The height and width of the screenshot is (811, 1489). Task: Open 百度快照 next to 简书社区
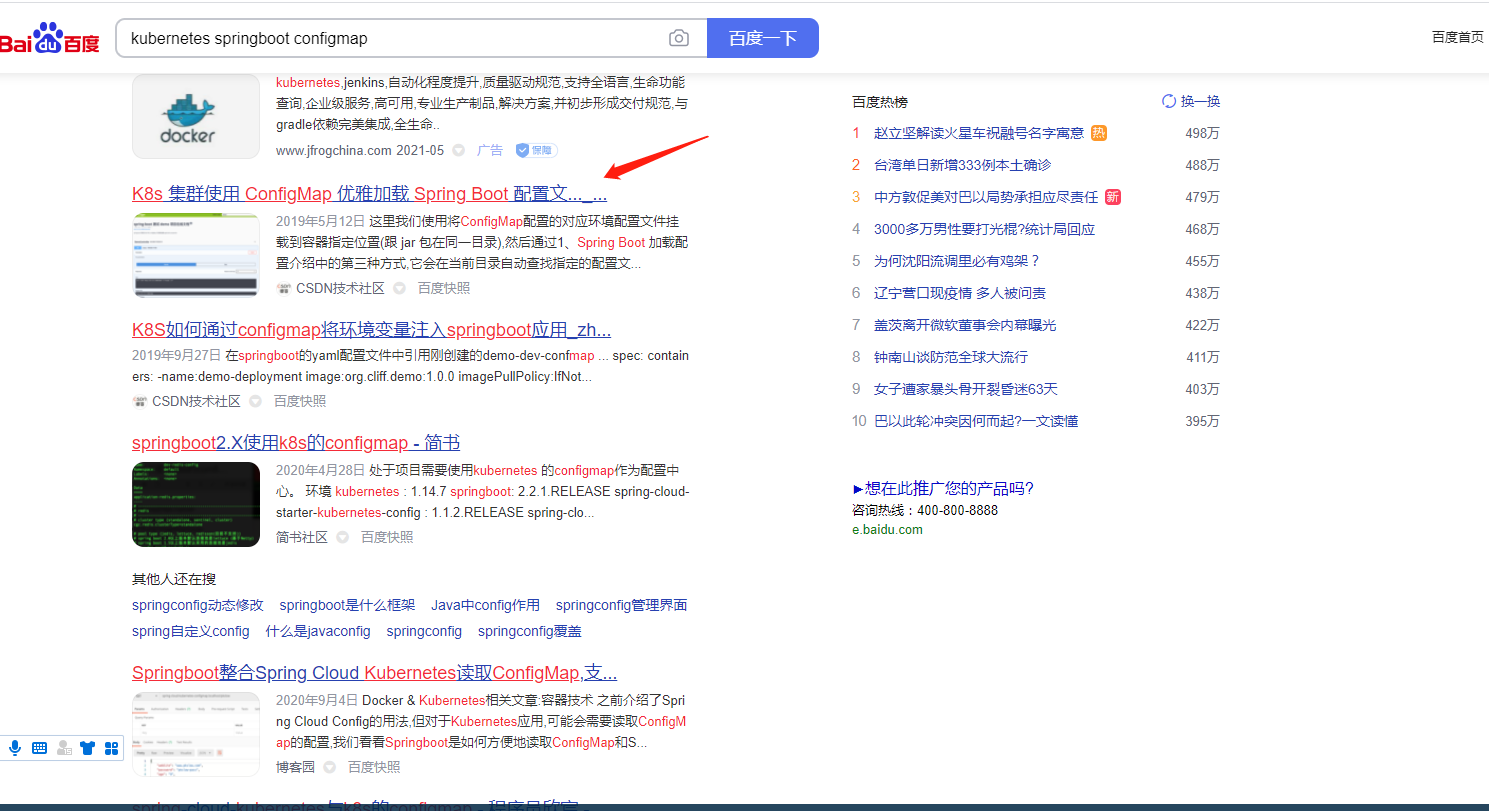(x=386, y=537)
